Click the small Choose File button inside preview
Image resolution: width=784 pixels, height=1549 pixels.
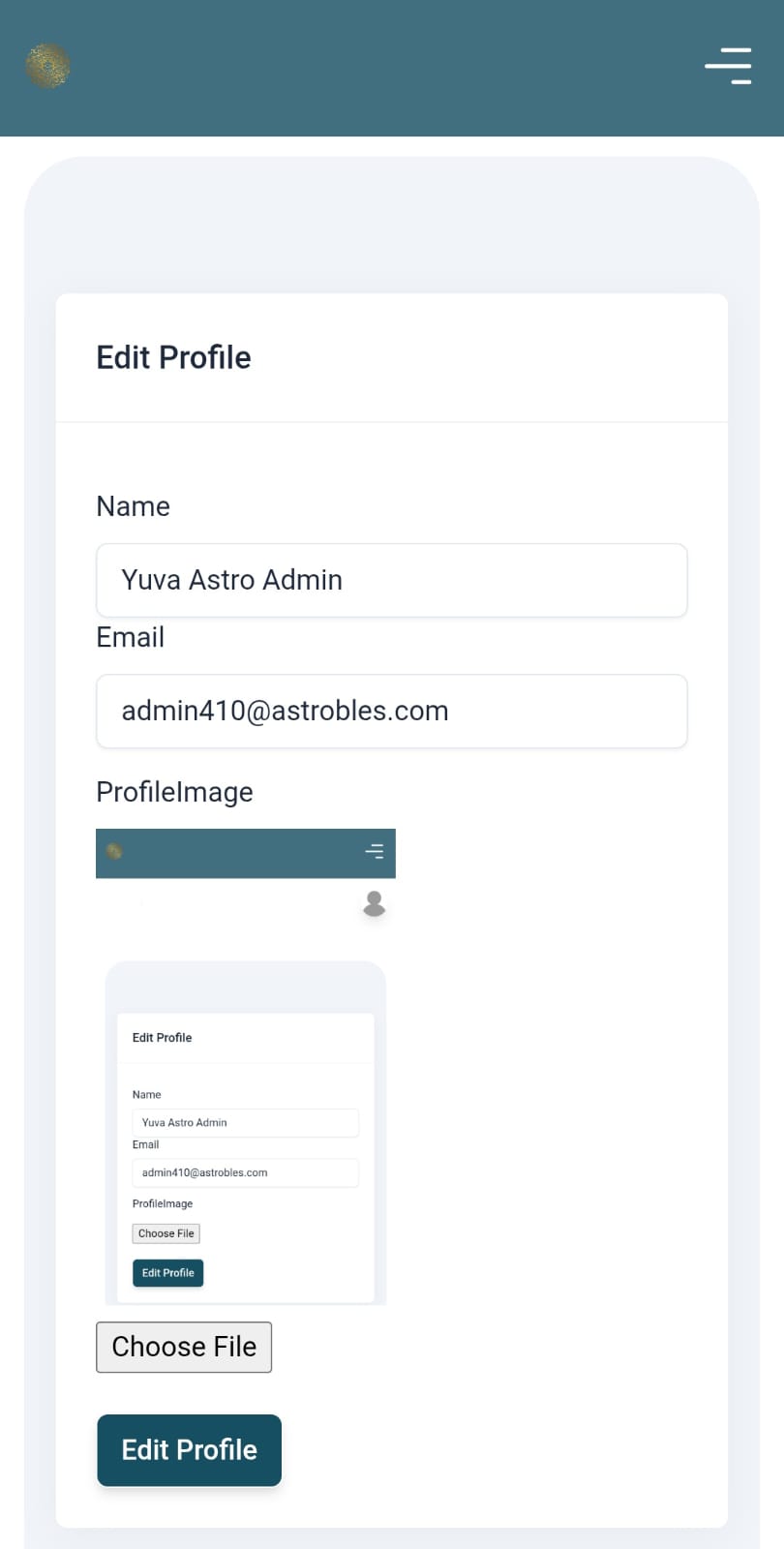(x=166, y=1233)
